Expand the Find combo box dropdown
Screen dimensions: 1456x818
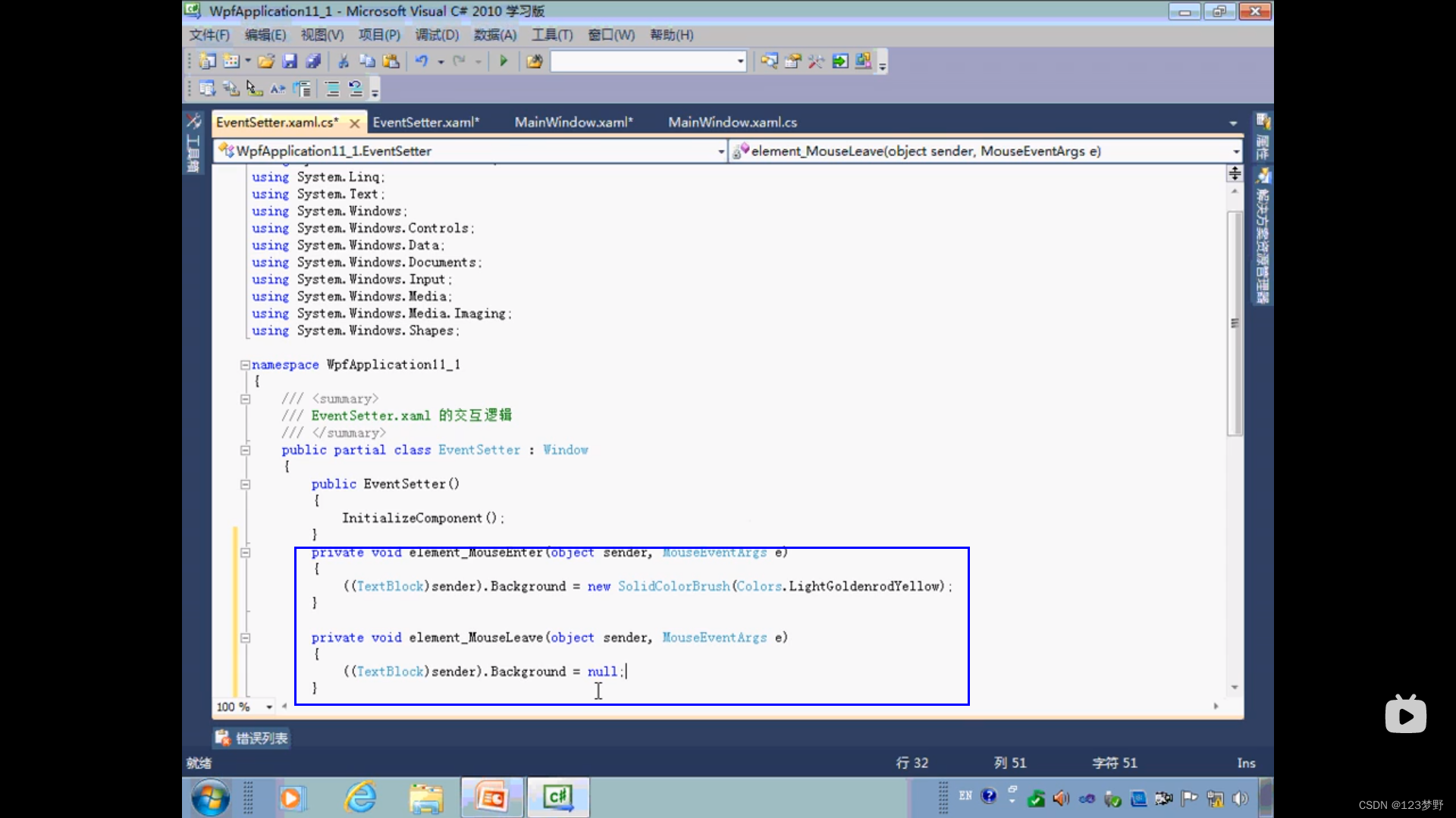[x=740, y=61]
